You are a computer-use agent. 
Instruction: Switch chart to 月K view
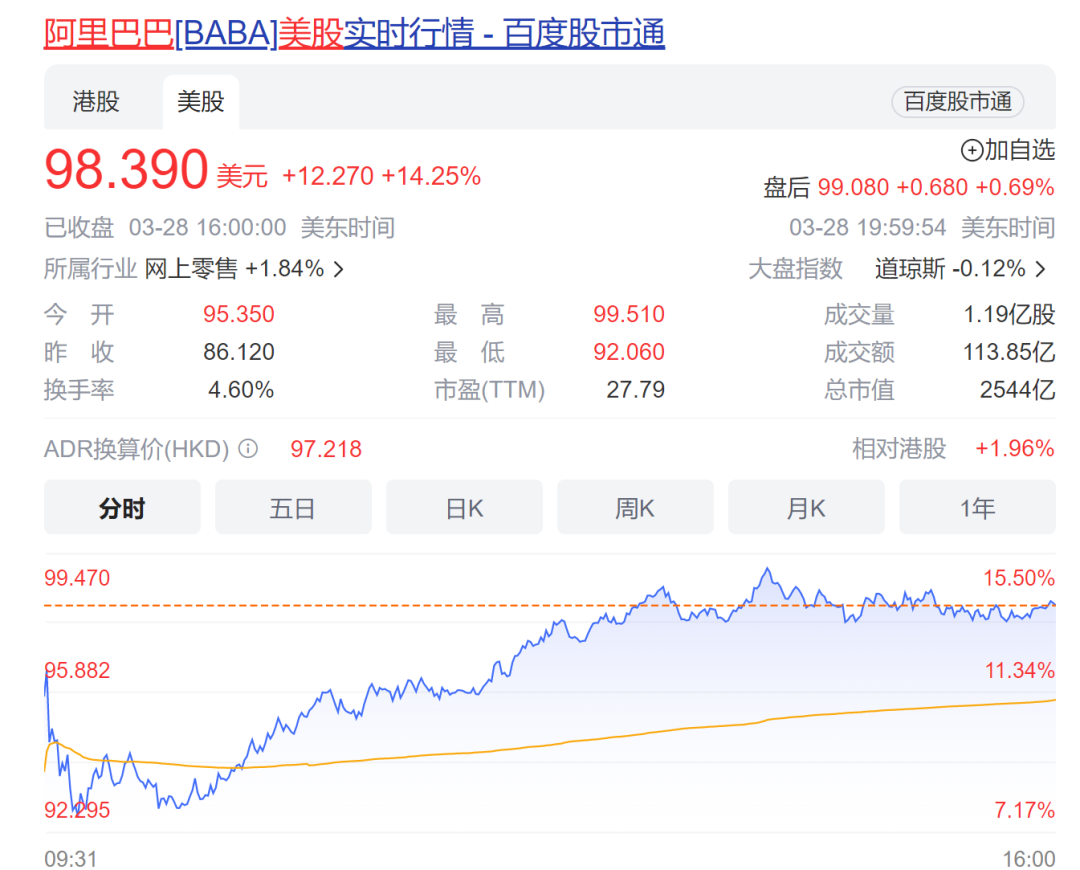tap(806, 508)
